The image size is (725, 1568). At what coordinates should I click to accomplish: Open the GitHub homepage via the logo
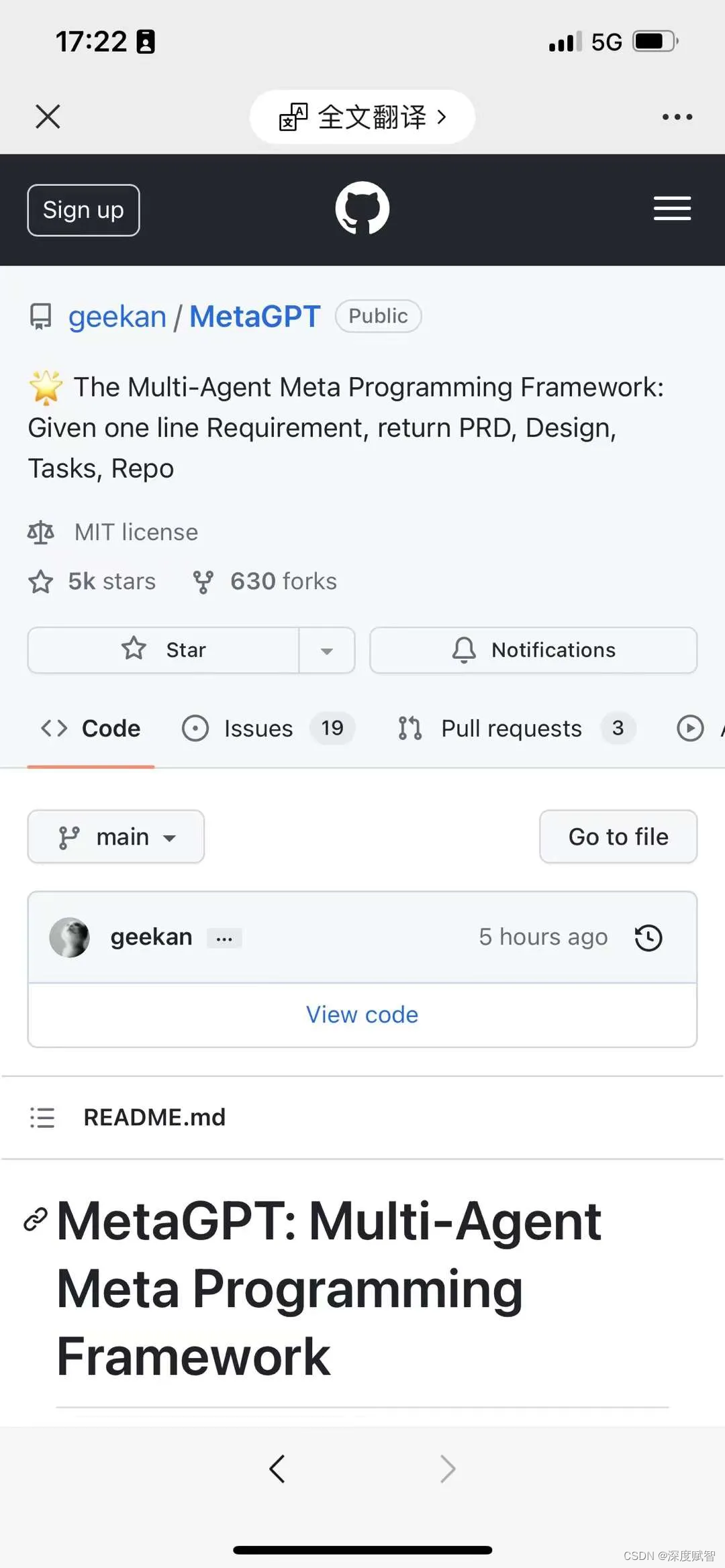coord(362,208)
